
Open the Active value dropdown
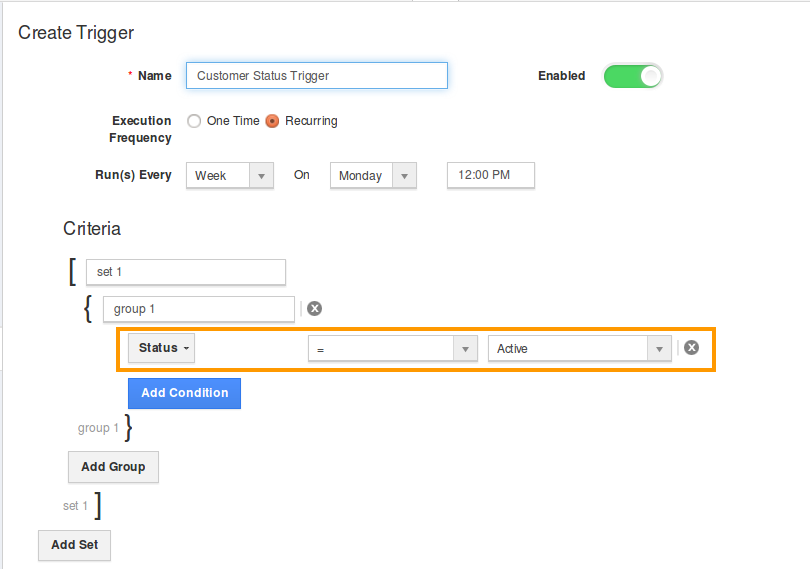coord(580,349)
